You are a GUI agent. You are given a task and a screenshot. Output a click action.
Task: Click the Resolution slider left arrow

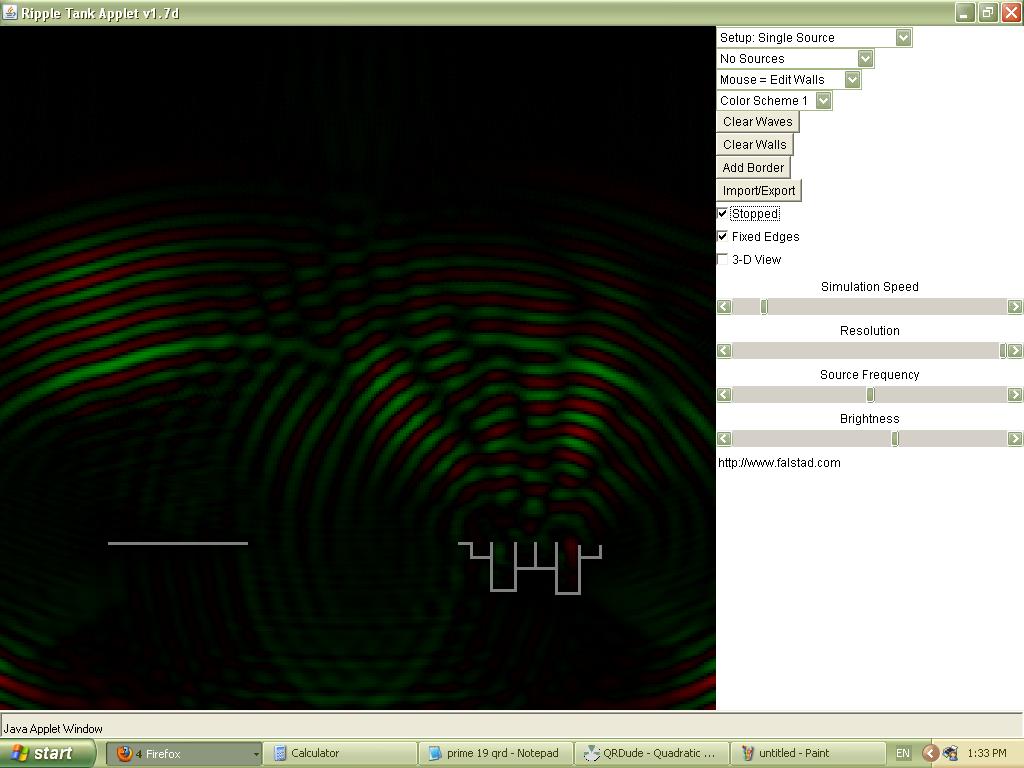pyautogui.click(x=724, y=351)
